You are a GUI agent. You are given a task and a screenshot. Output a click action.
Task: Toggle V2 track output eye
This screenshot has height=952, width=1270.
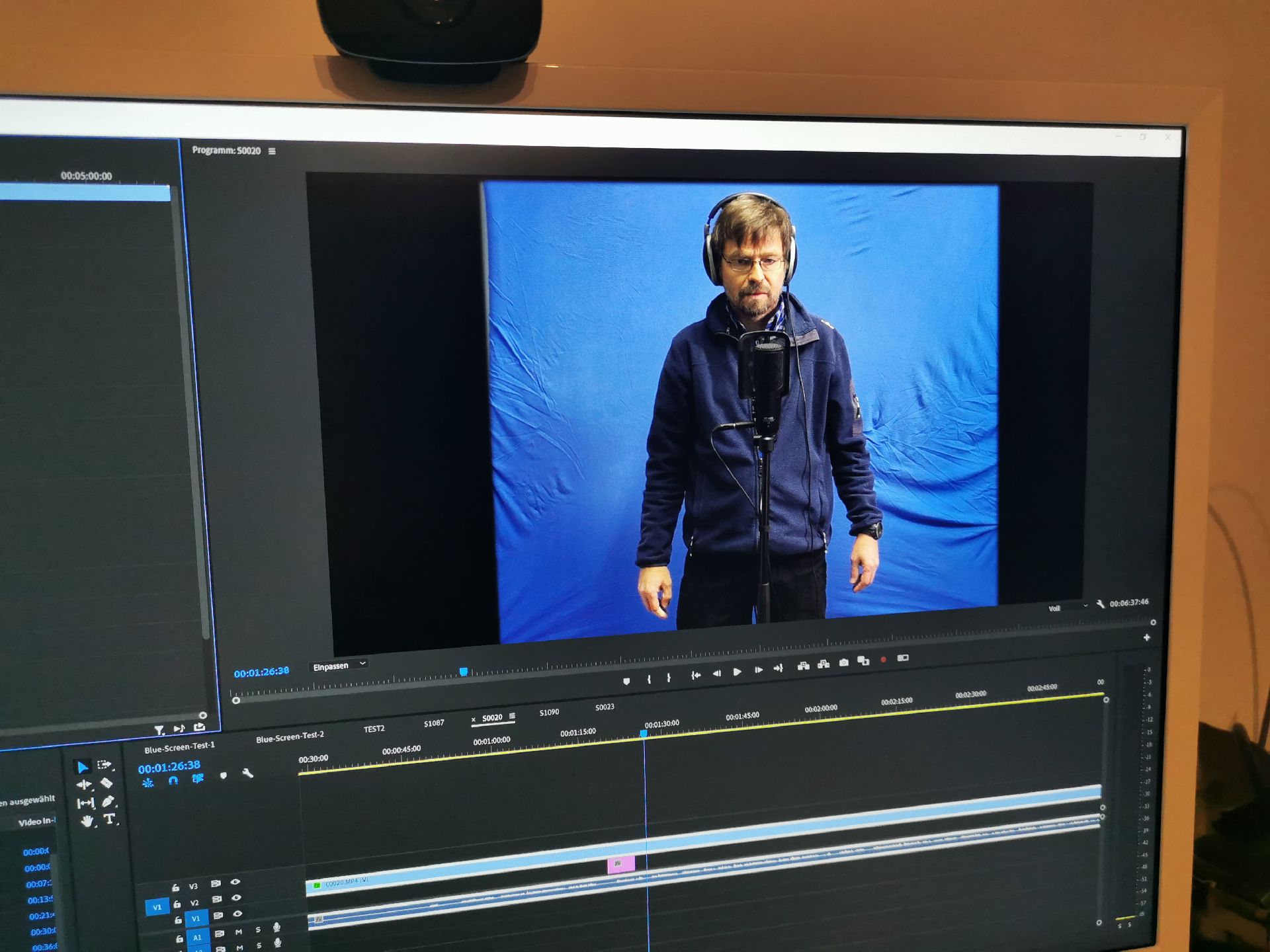[x=236, y=898]
